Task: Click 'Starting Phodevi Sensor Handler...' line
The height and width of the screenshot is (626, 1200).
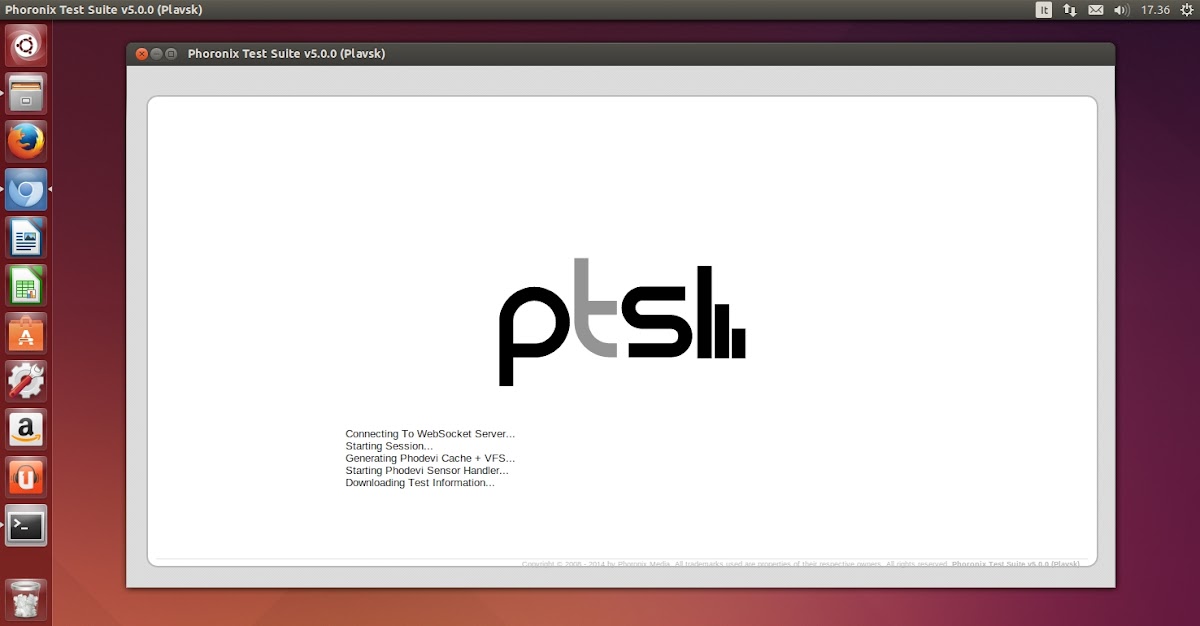Action: [427, 470]
